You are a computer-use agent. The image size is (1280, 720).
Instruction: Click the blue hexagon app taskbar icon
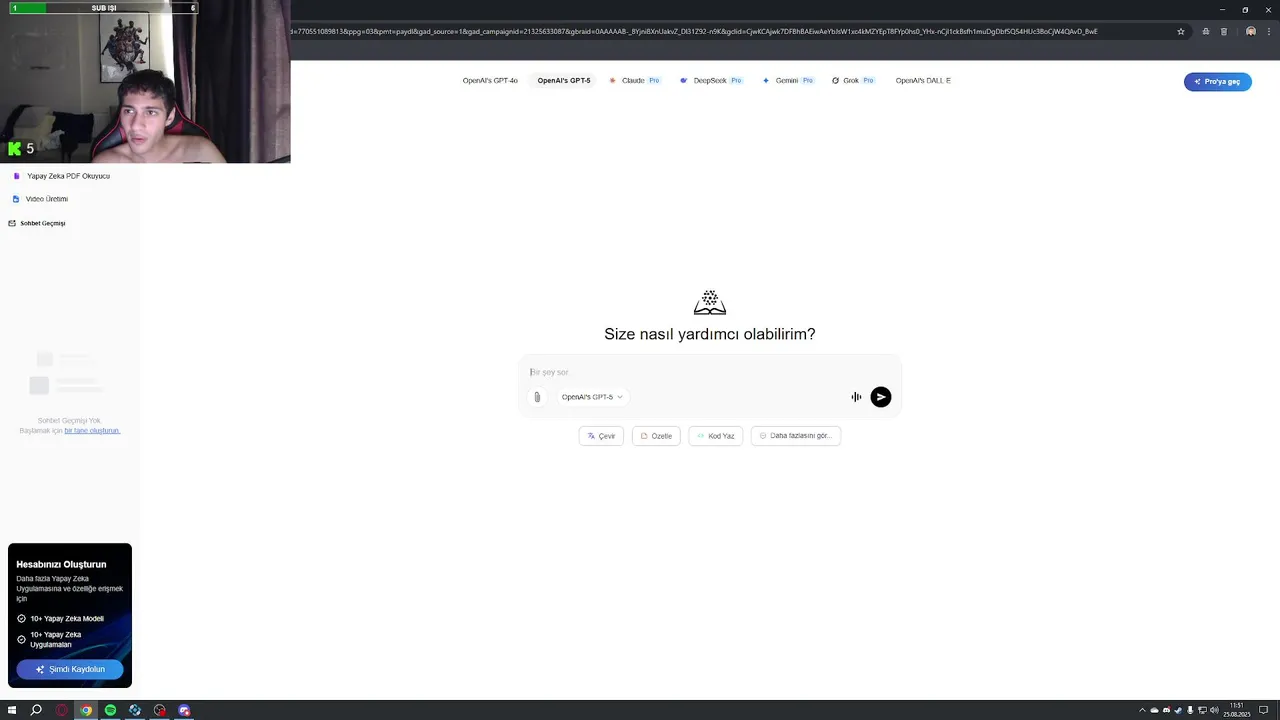135,710
